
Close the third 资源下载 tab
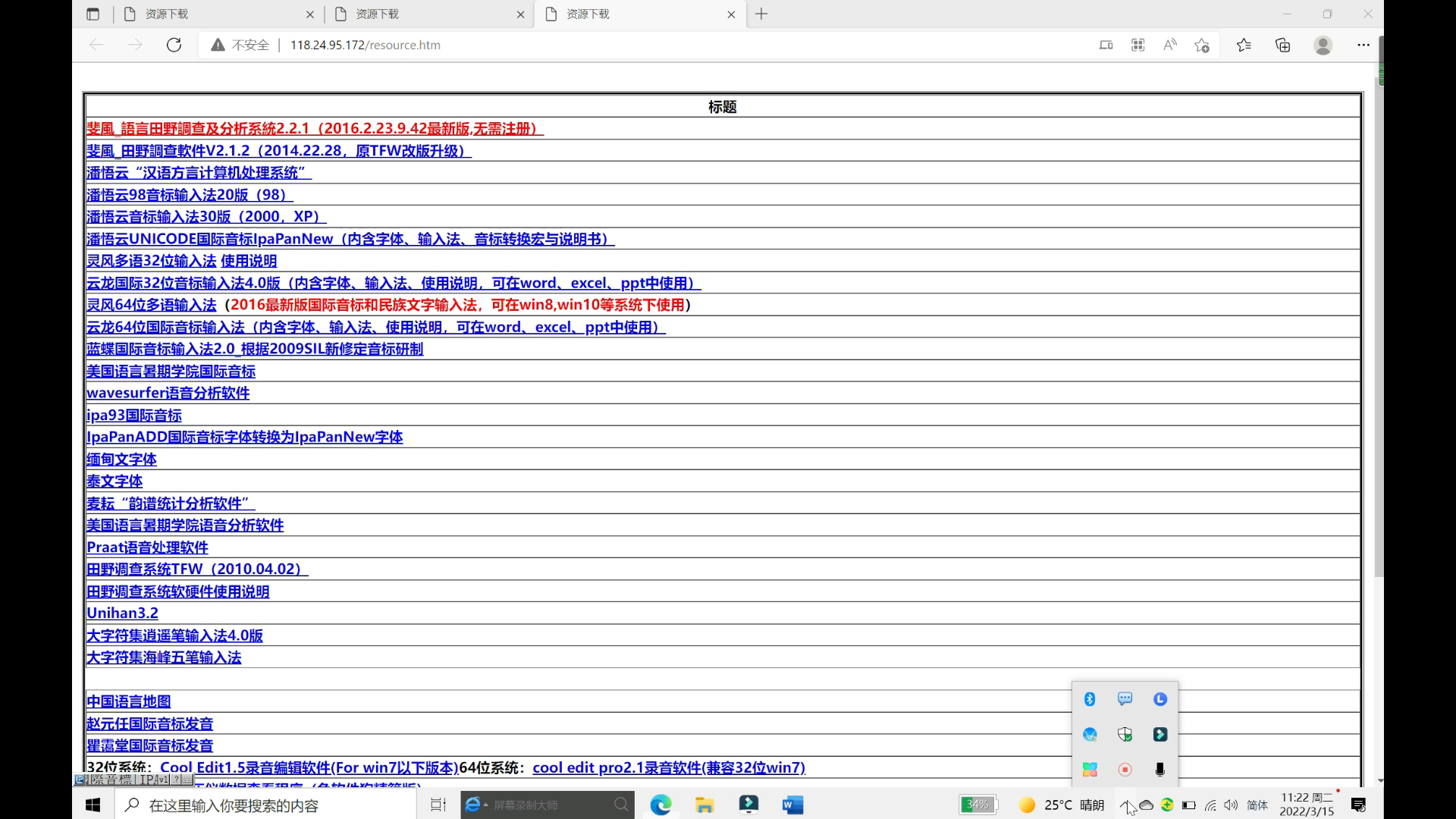click(x=731, y=14)
